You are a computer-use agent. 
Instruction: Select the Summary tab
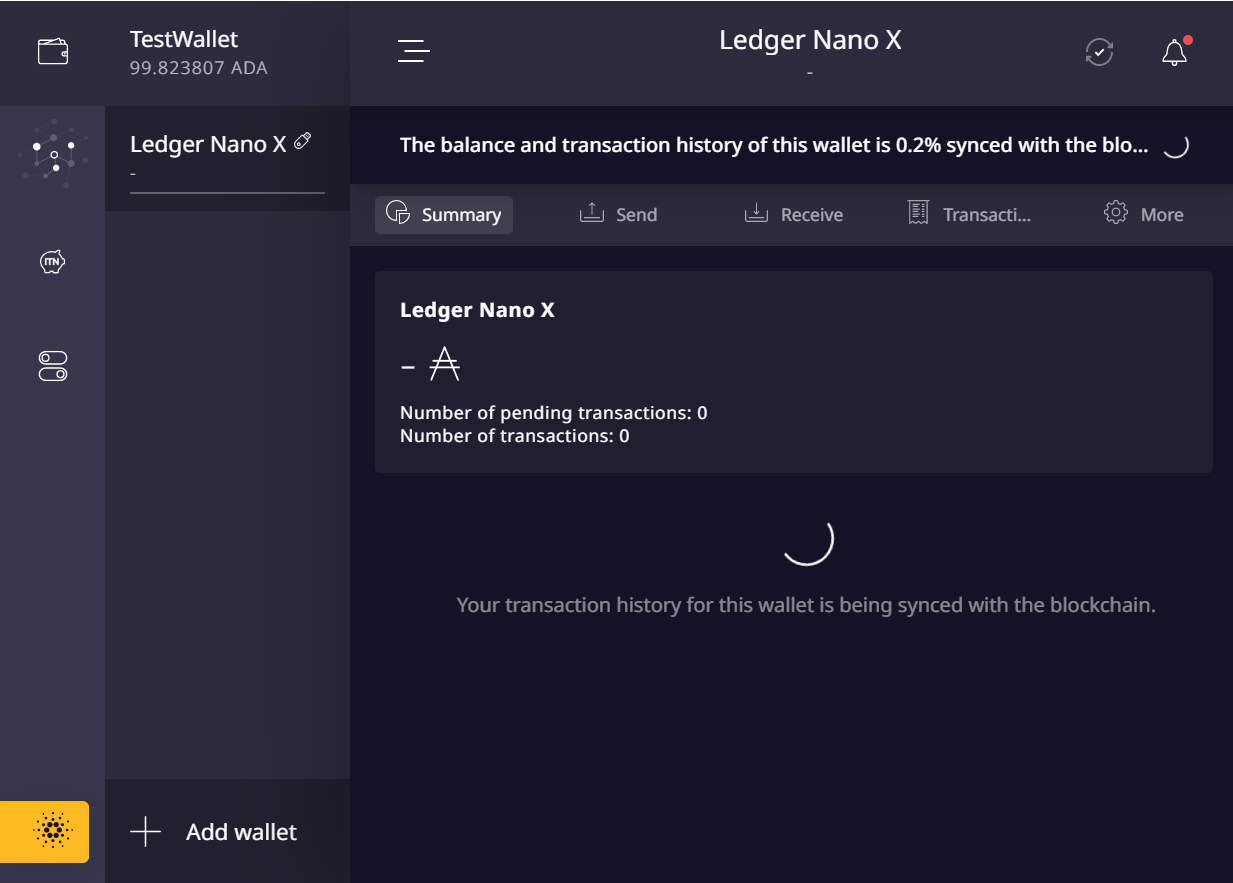point(443,214)
